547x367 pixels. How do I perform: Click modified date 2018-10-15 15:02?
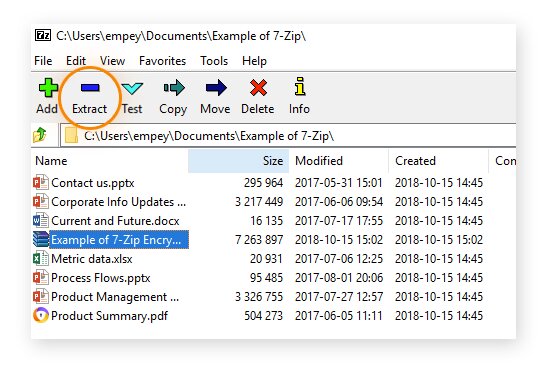[339, 240]
